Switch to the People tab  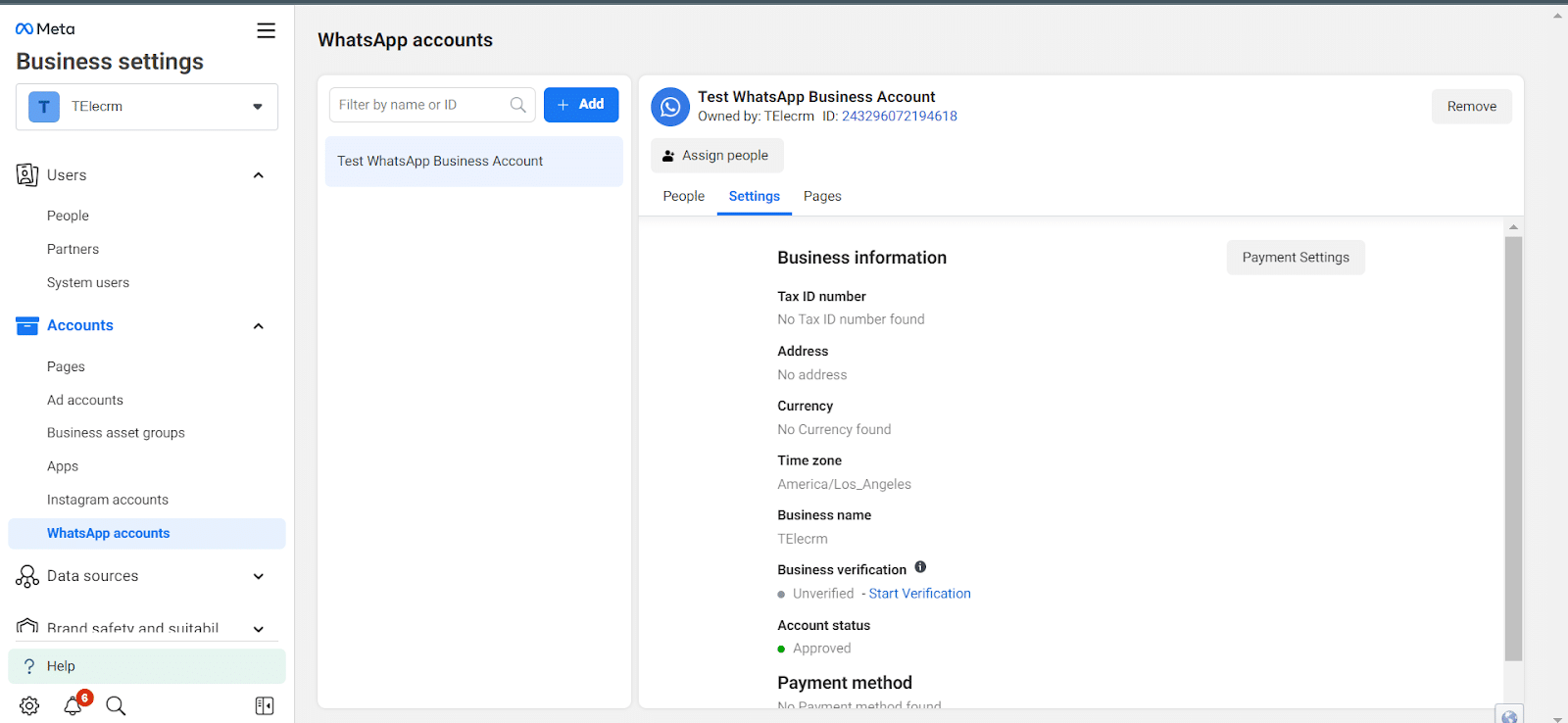coord(684,196)
